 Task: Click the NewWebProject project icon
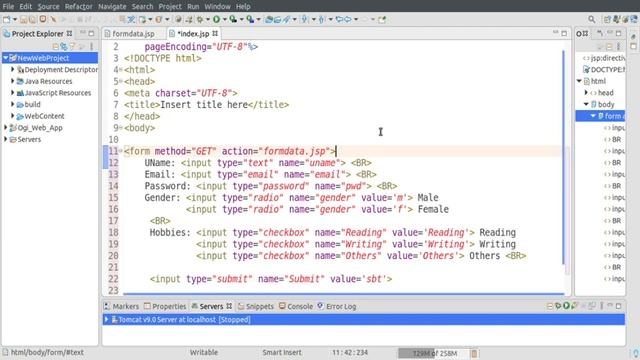pyautogui.click(x=13, y=58)
